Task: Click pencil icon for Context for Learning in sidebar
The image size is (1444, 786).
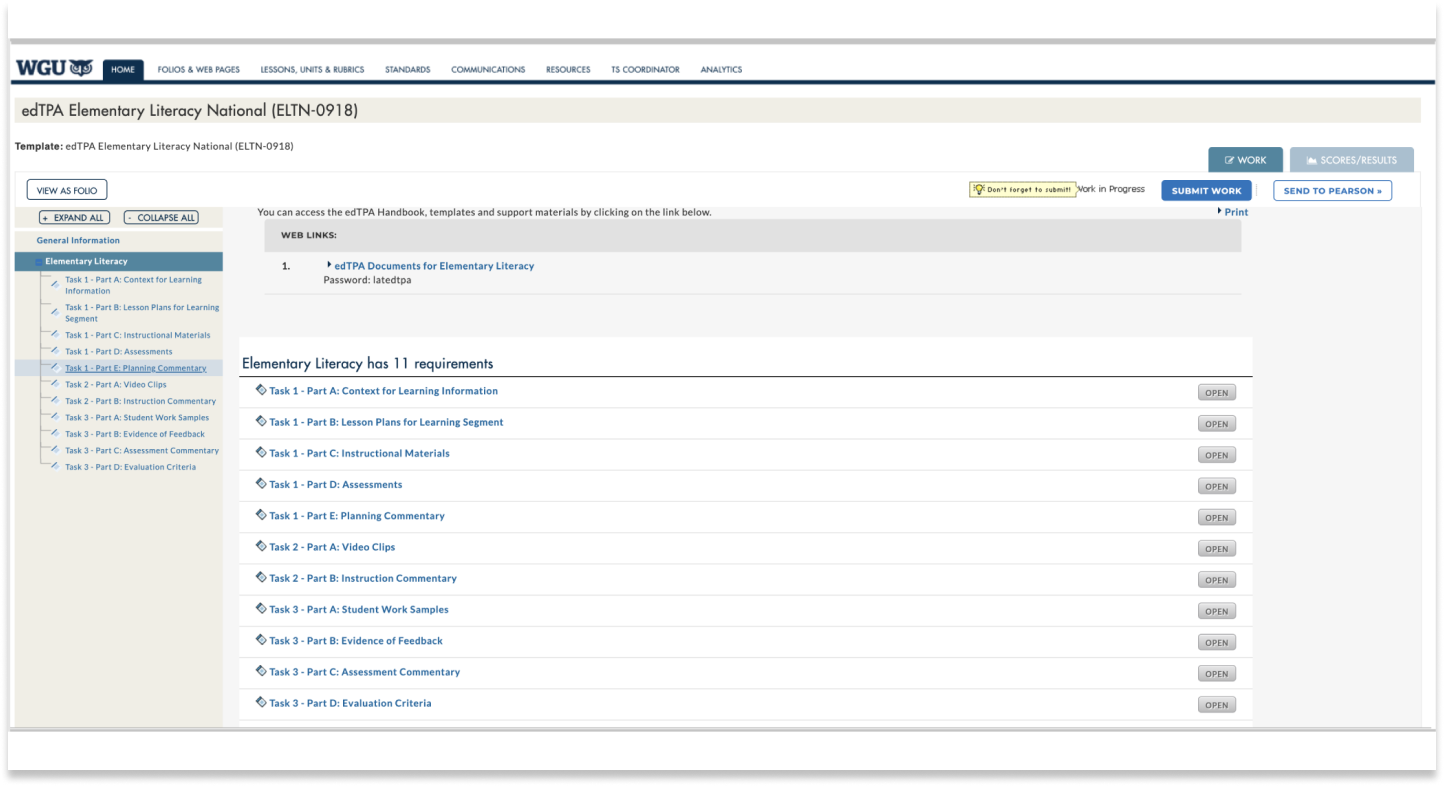Action: pos(55,285)
